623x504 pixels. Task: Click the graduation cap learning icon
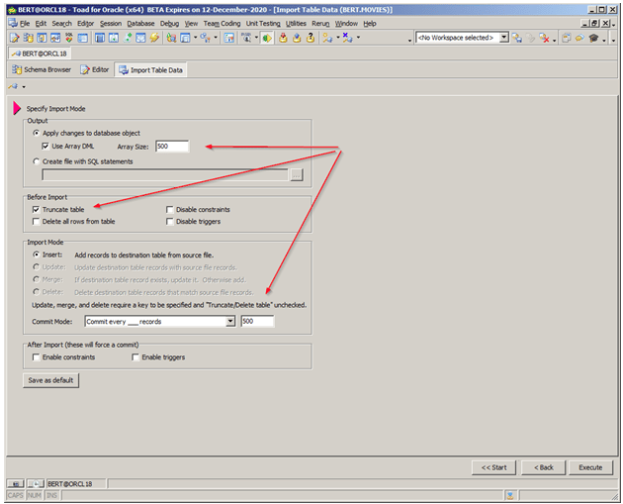pyautogui.click(x=594, y=38)
